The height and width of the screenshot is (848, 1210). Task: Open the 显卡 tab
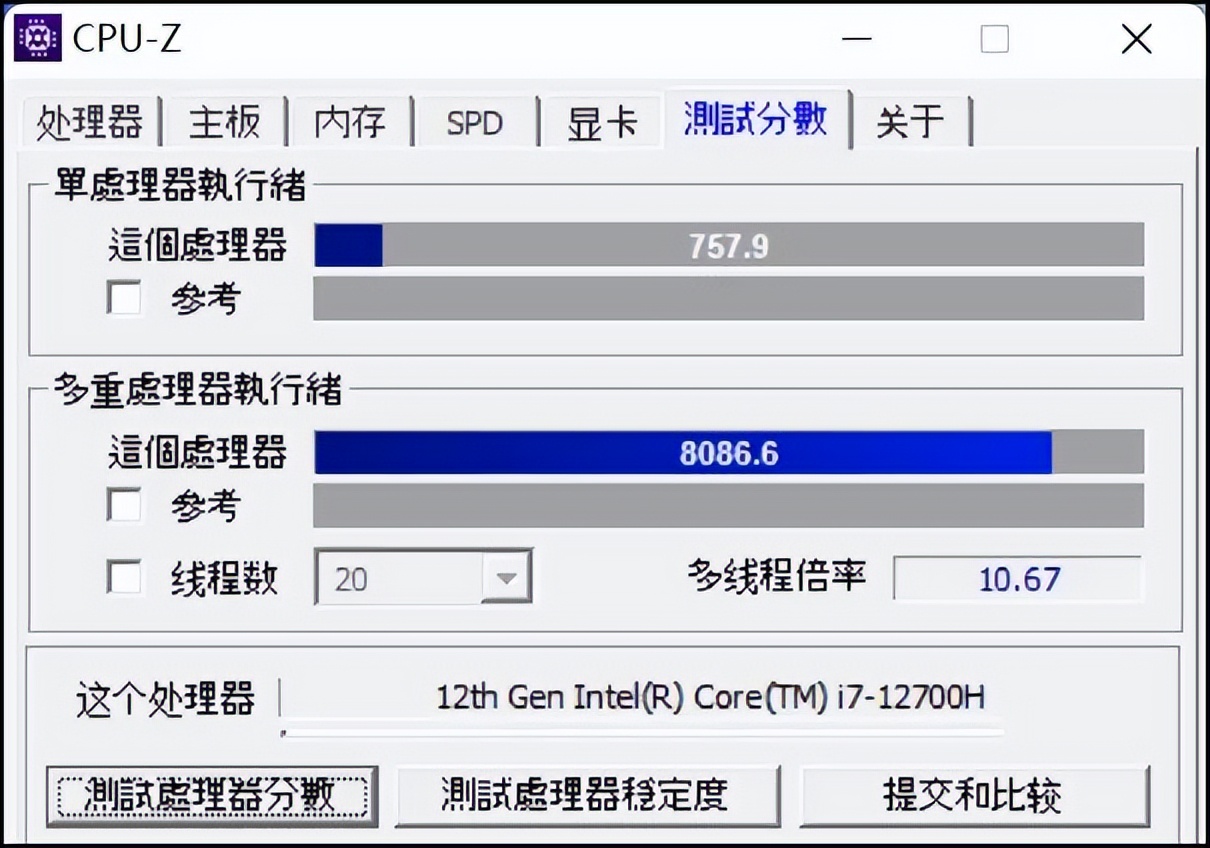(x=601, y=122)
